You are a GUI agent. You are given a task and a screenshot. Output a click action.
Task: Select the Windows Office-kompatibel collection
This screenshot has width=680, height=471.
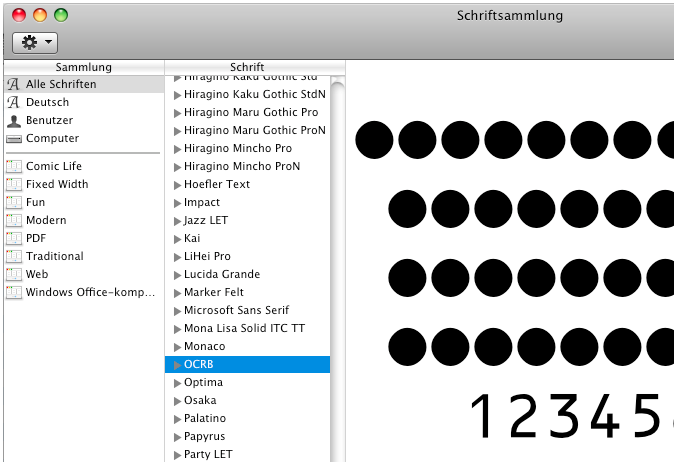click(90, 292)
